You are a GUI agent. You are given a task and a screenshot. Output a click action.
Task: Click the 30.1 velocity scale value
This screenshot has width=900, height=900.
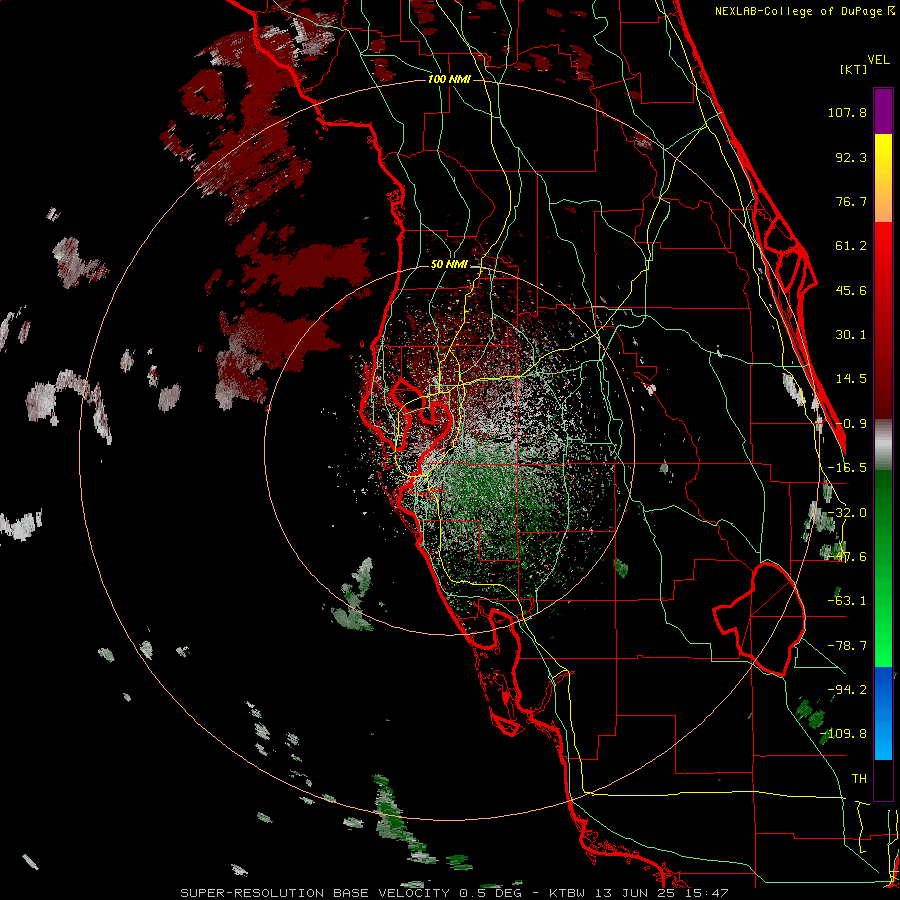[x=851, y=335]
